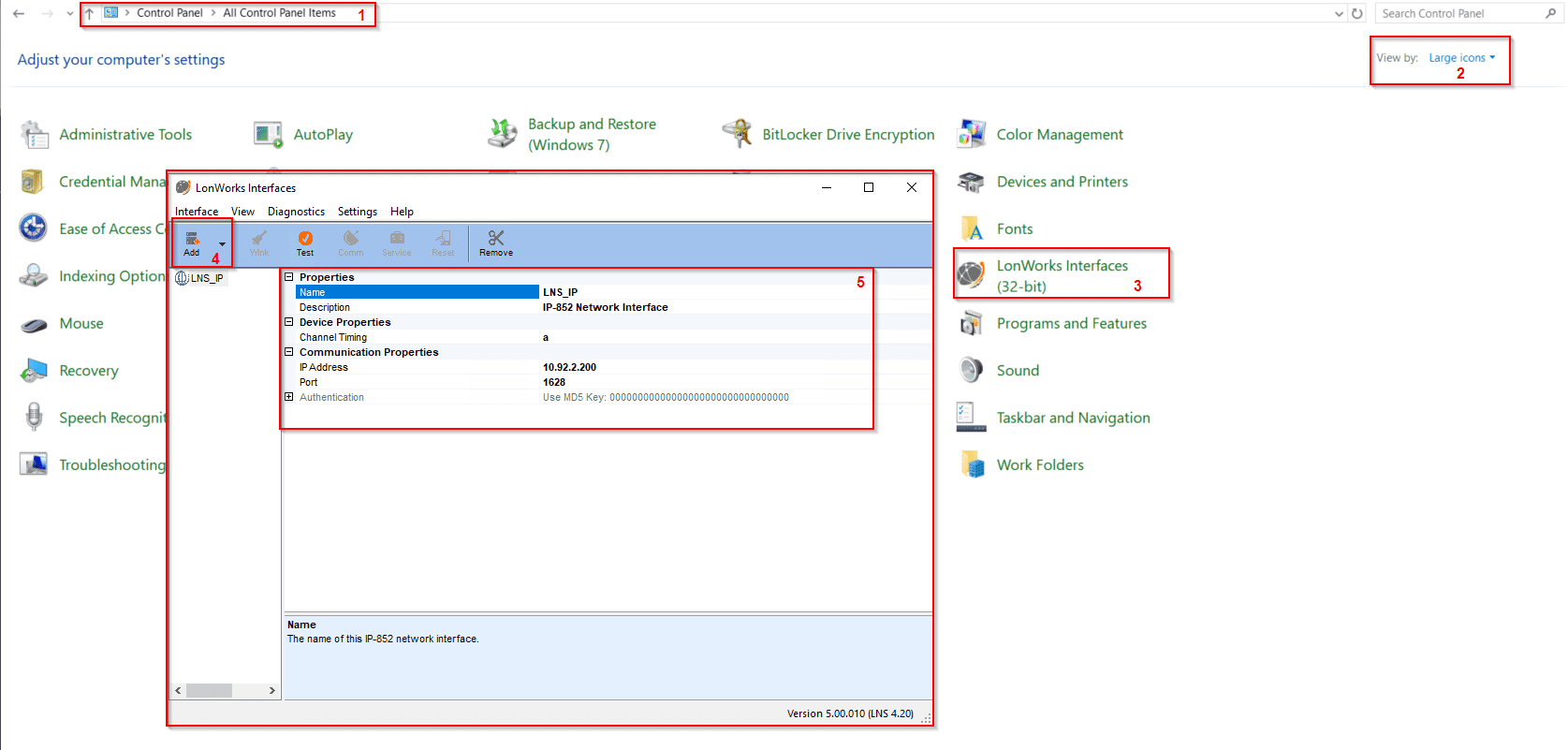Open the Diagnostics menu

tap(296, 212)
